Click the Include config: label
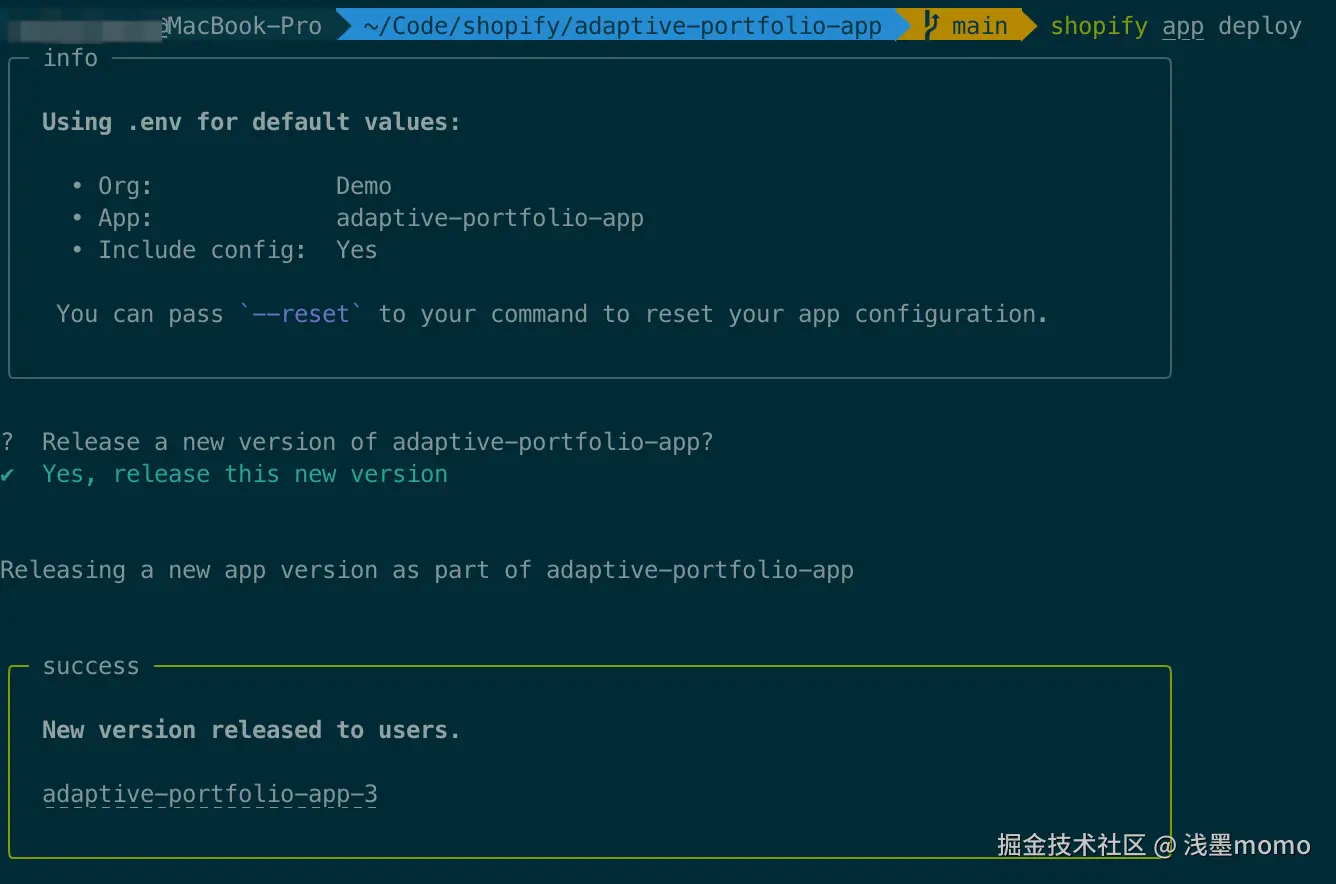This screenshot has height=884, width=1336. [202, 250]
